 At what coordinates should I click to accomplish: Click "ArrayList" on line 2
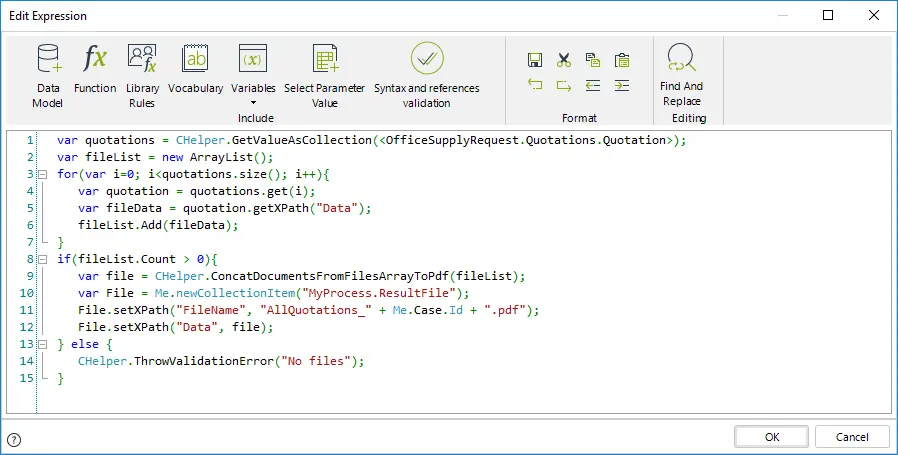click(222, 157)
